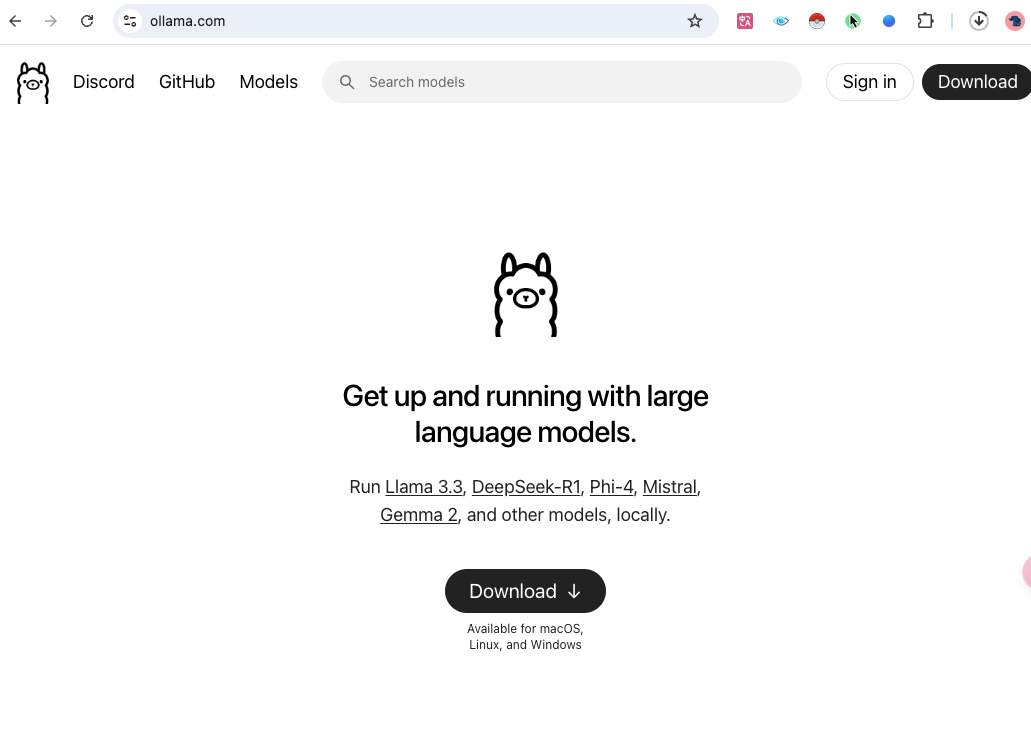
Task: Open site information icon in address bar
Action: tap(130, 21)
